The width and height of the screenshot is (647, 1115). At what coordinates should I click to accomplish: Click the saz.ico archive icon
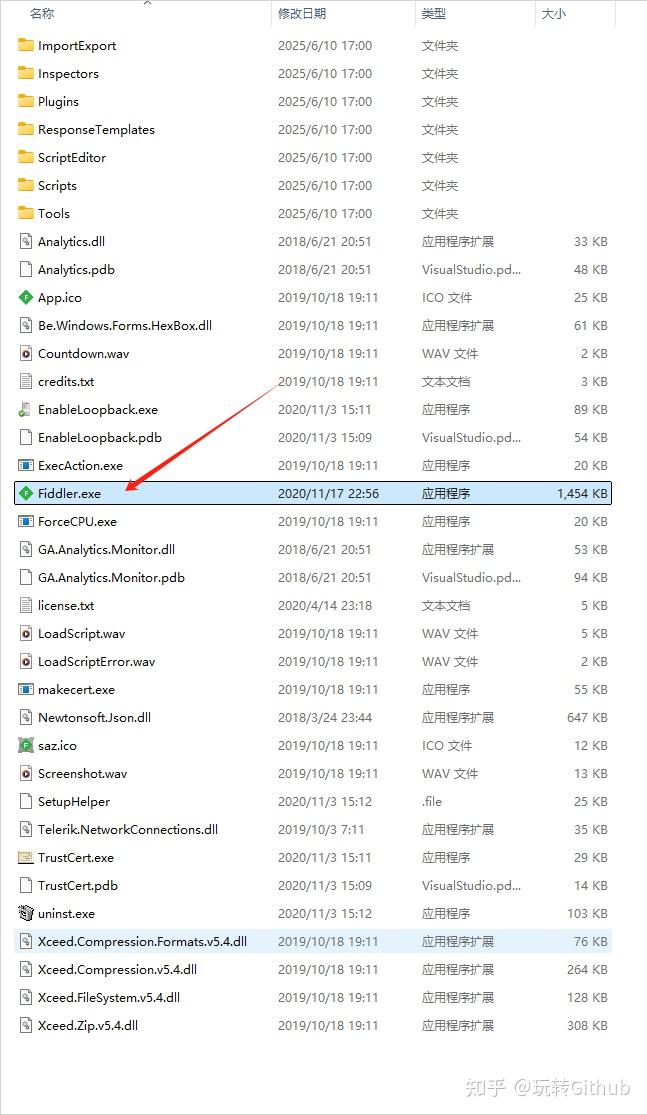pyautogui.click(x=26, y=745)
